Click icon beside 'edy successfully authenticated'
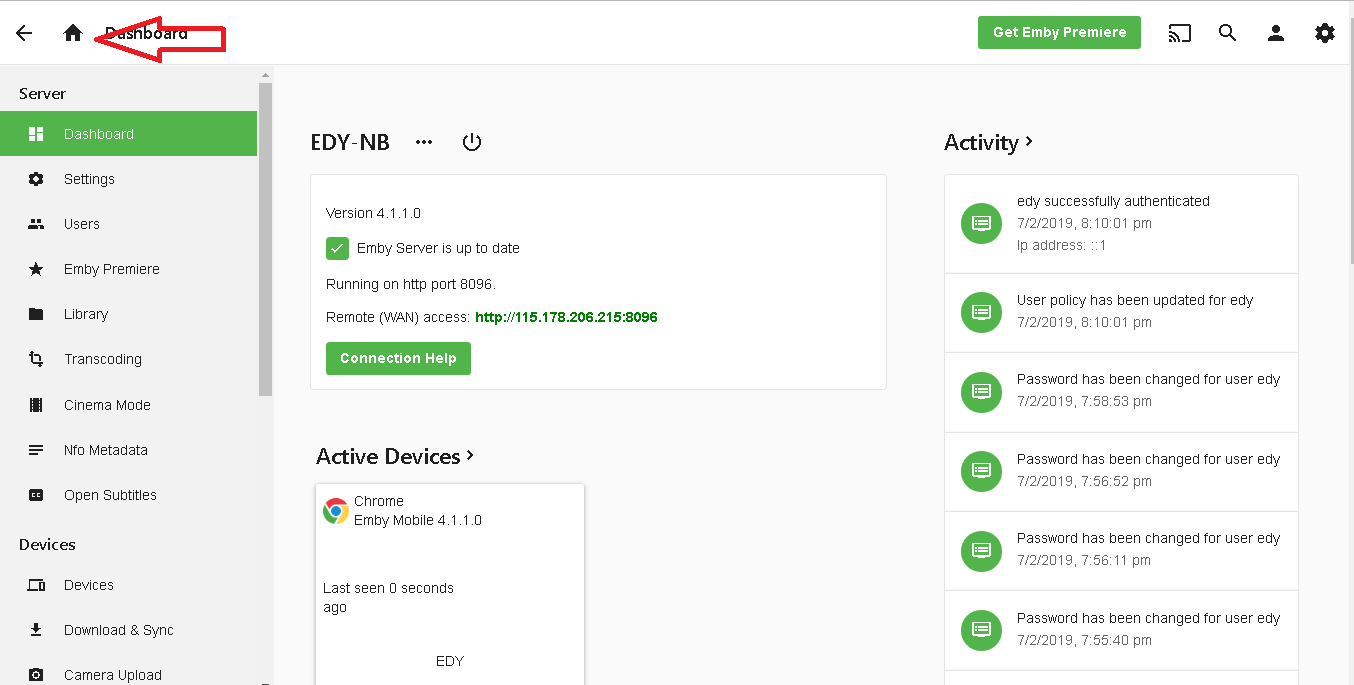The width and height of the screenshot is (1354, 685). (x=982, y=222)
